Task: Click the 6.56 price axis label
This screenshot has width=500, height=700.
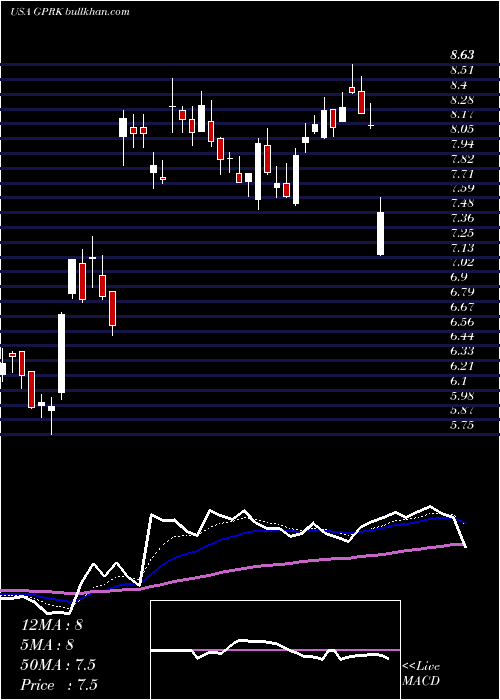Action: (x=462, y=321)
